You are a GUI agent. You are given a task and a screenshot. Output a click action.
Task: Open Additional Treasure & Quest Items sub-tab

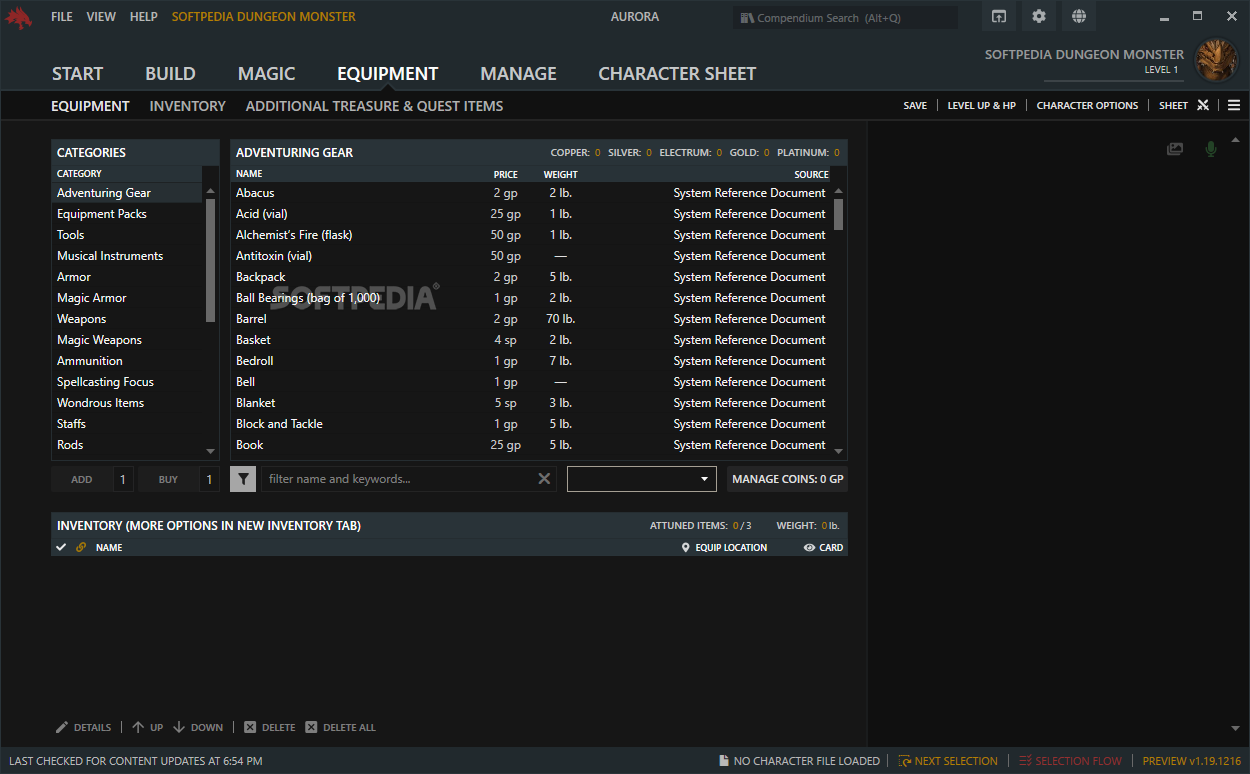[375, 106]
